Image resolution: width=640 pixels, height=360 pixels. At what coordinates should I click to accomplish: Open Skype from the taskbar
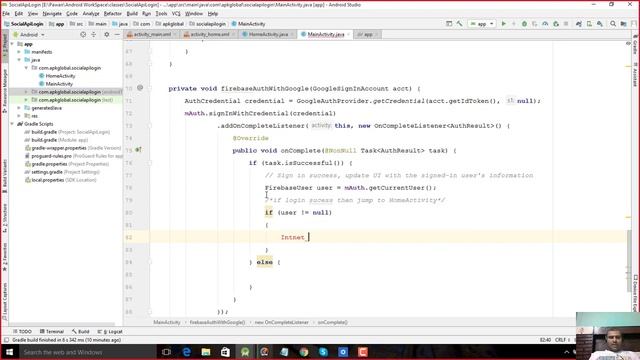coord(323,352)
